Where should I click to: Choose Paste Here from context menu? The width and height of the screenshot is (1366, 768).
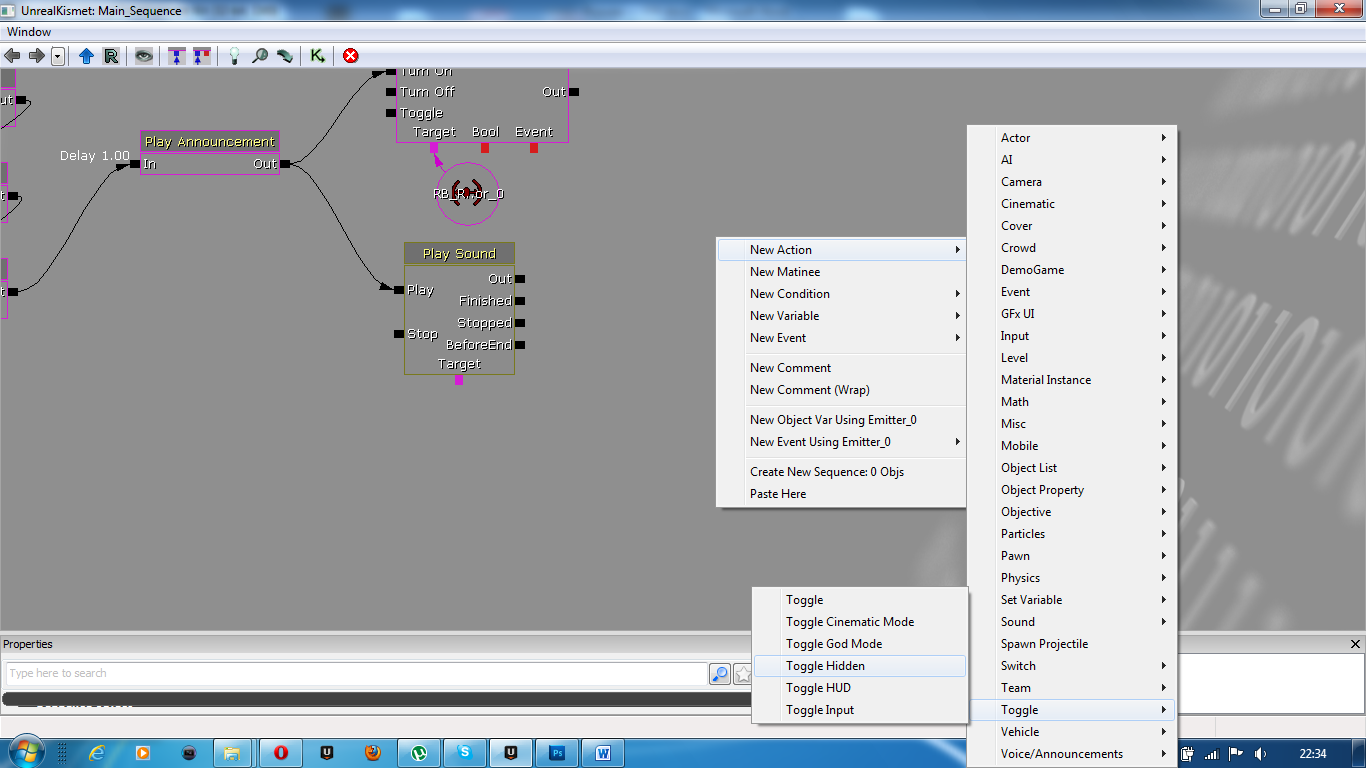coord(841,494)
